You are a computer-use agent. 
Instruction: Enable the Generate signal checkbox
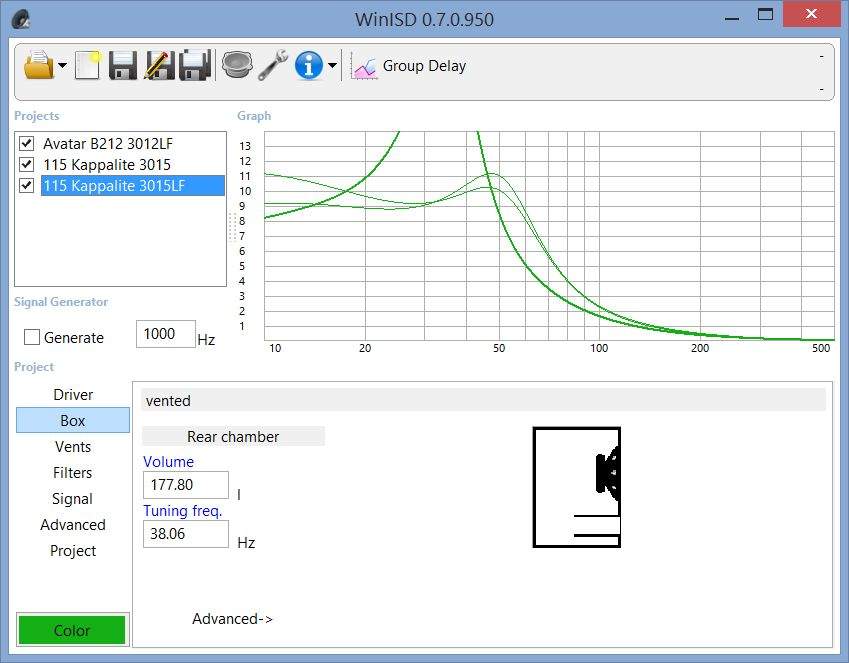[32, 337]
